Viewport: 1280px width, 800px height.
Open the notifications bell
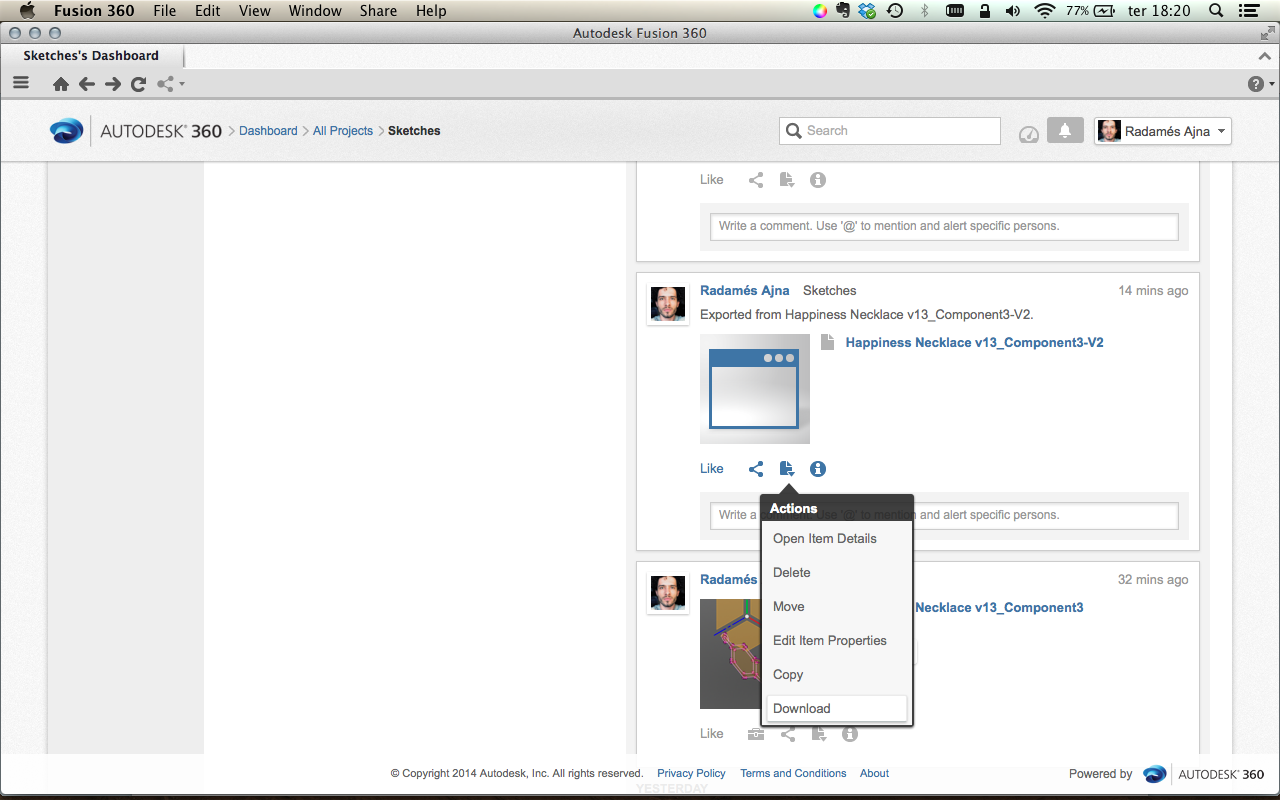tap(1065, 130)
